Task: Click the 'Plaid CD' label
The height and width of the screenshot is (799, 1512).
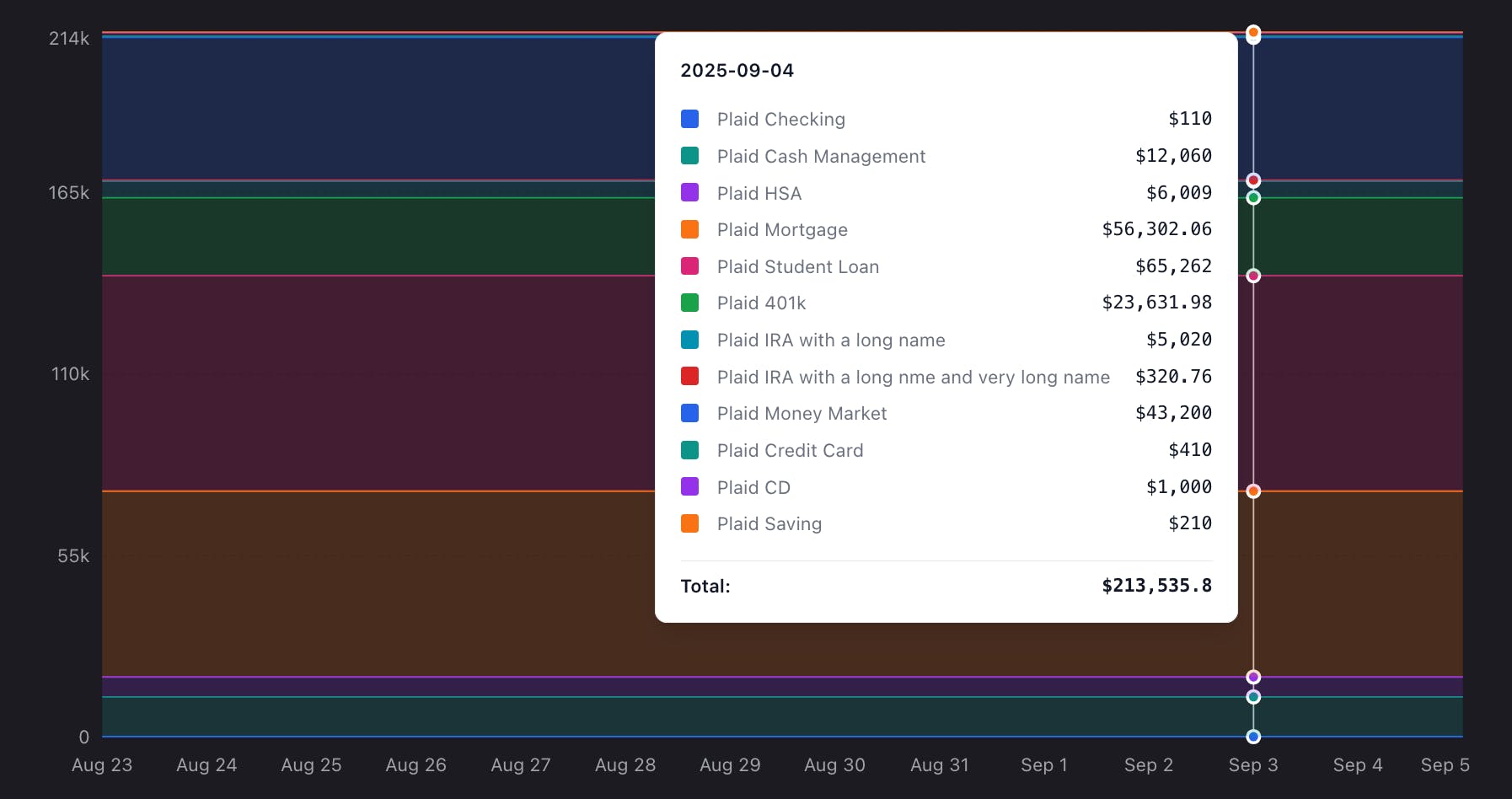Action: click(753, 488)
